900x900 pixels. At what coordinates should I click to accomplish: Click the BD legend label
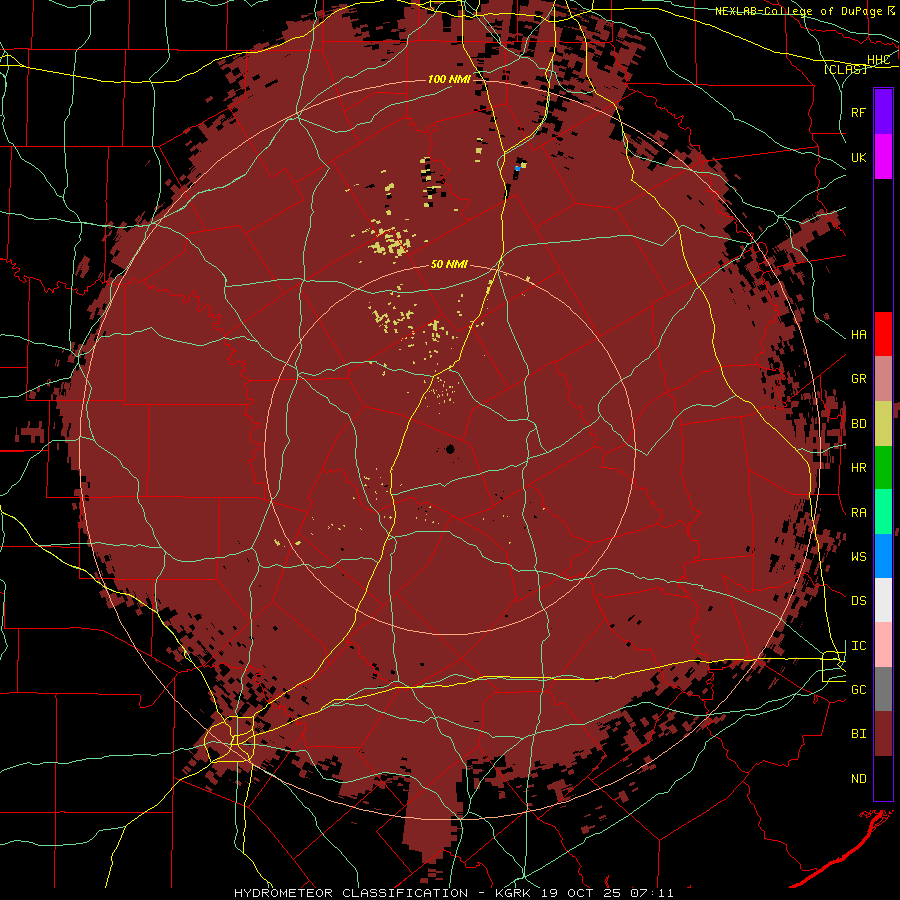click(x=858, y=424)
